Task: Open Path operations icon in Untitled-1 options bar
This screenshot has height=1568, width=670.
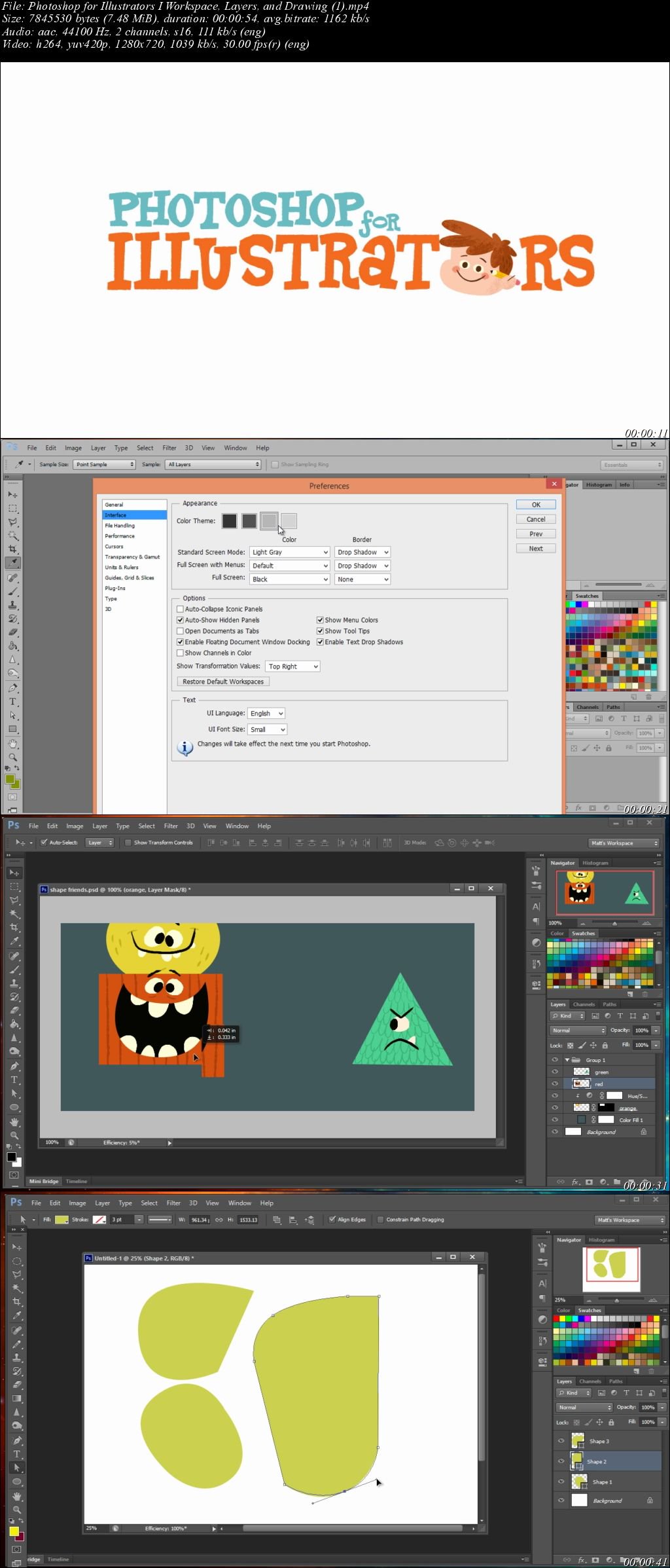Action: [x=277, y=1220]
